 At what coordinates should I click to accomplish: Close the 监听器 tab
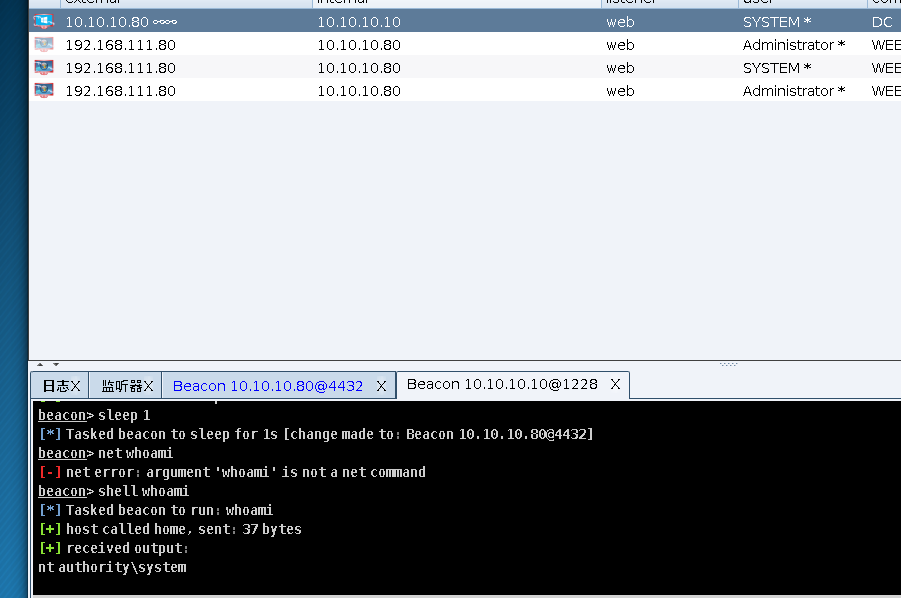pos(148,386)
